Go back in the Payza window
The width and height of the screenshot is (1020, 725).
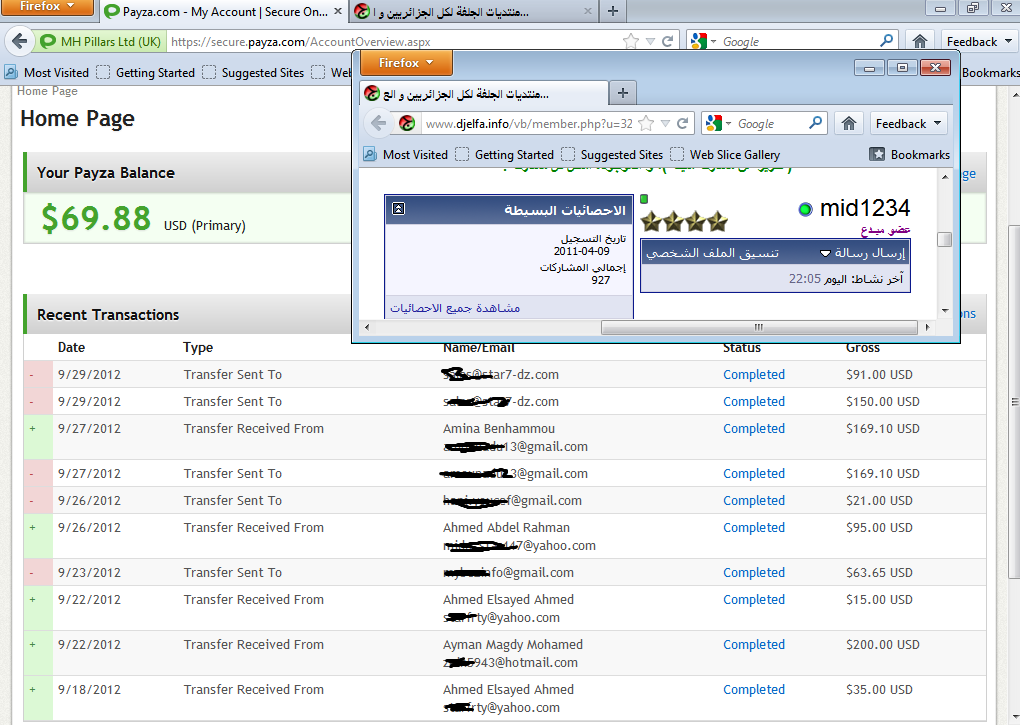pos(20,42)
